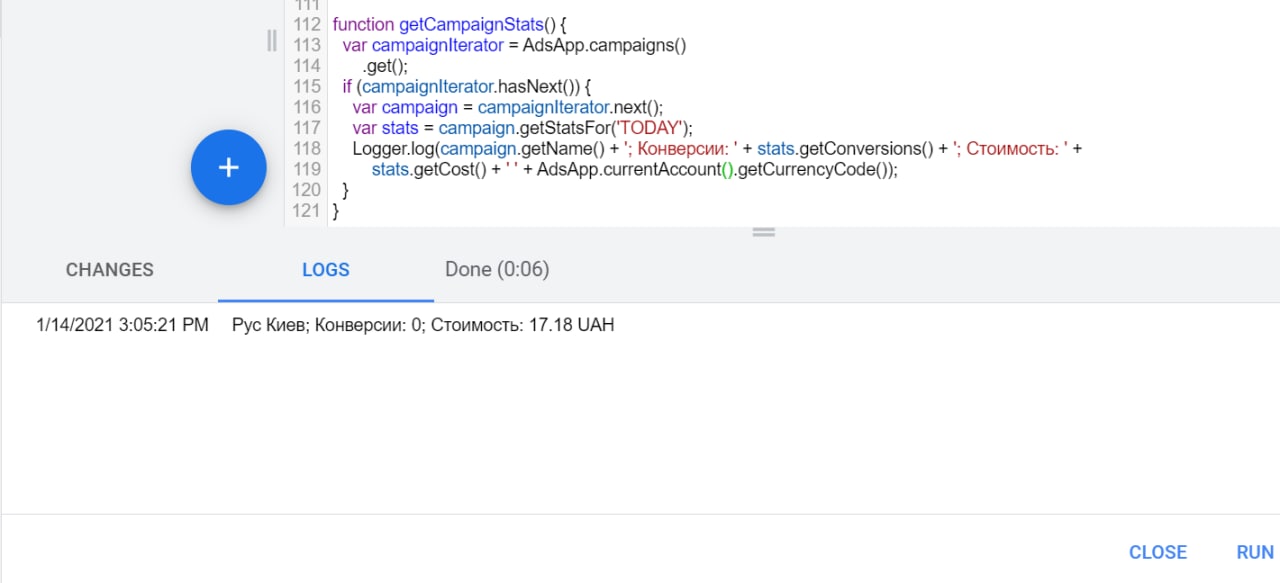This screenshot has height=583, width=1280.
Task: Select the log timestamp 1/14/2021 3:05:21 PM
Action: [122, 325]
